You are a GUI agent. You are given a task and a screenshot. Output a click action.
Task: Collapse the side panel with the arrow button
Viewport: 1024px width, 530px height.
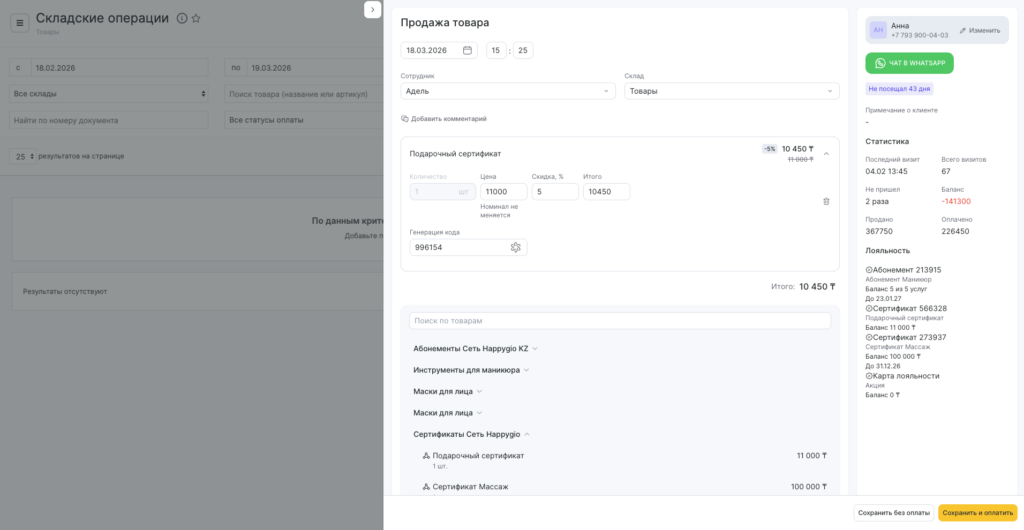click(372, 9)
